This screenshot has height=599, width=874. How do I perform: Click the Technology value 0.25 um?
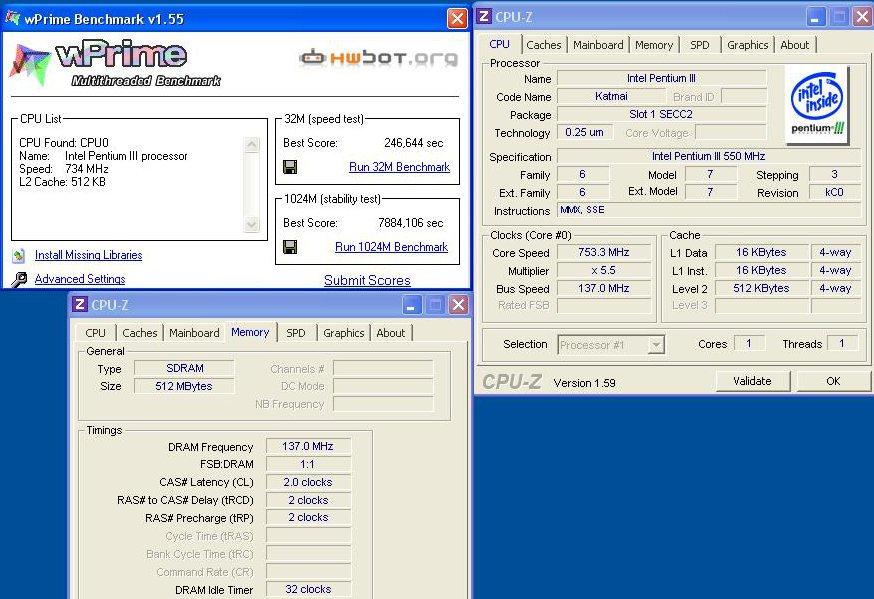tap(584, 132)
